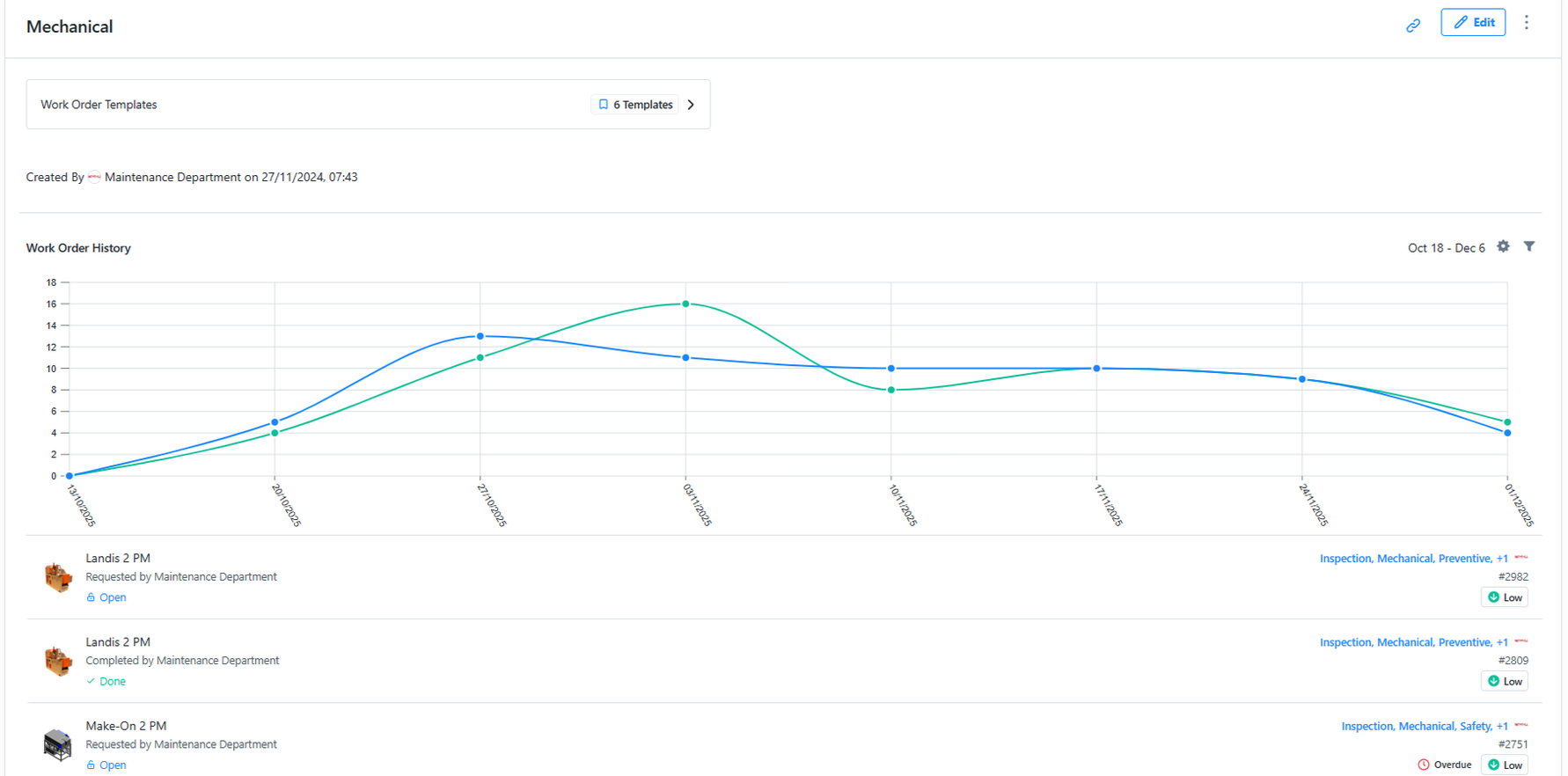Select green data point at 01/12/2025
Screen dimensions: 1568x776
tap(1507, 422)
